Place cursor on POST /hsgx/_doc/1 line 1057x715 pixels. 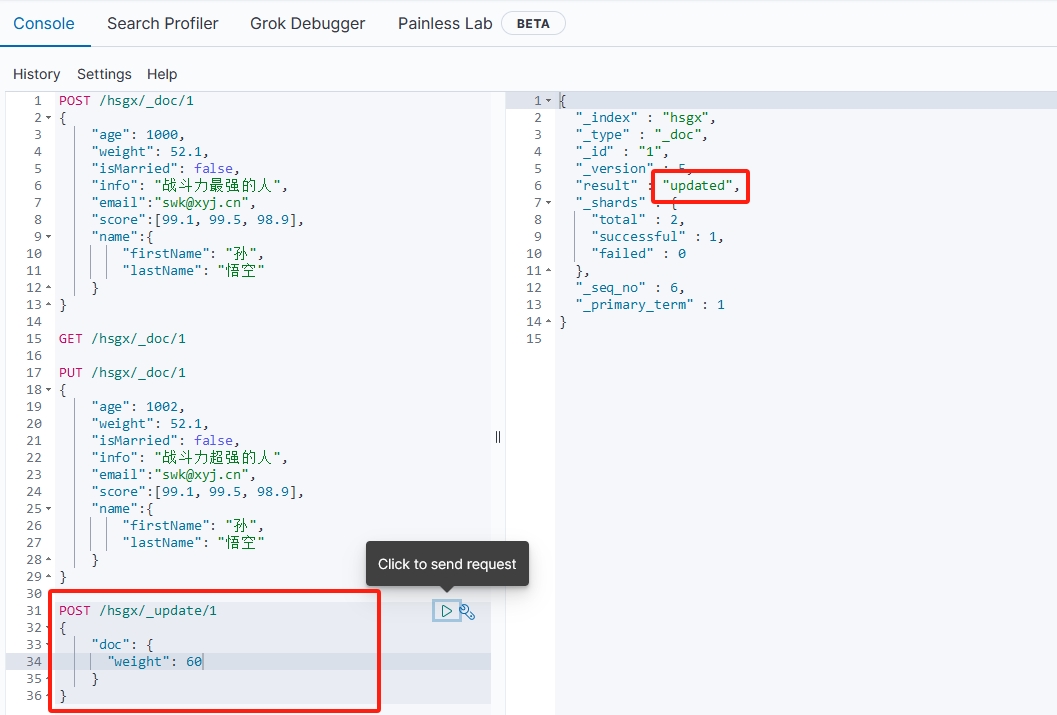tap(126, 100)
